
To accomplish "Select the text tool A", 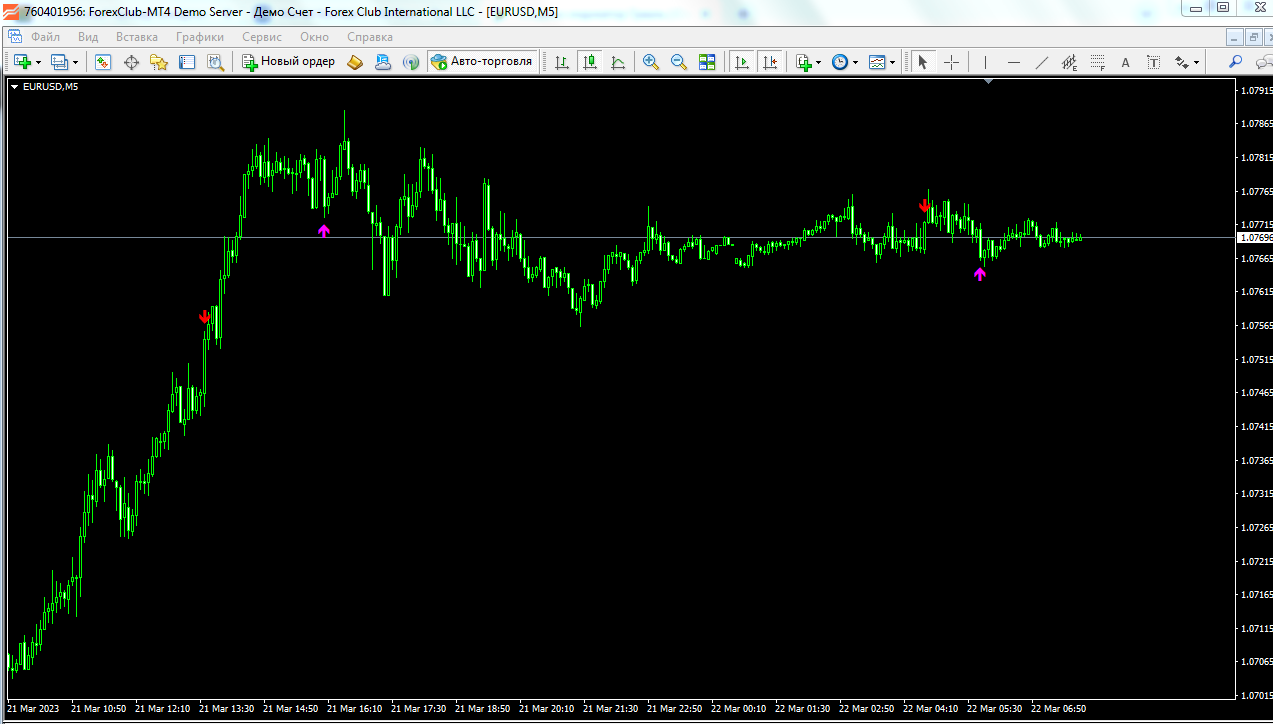I will click(1125, 62).
